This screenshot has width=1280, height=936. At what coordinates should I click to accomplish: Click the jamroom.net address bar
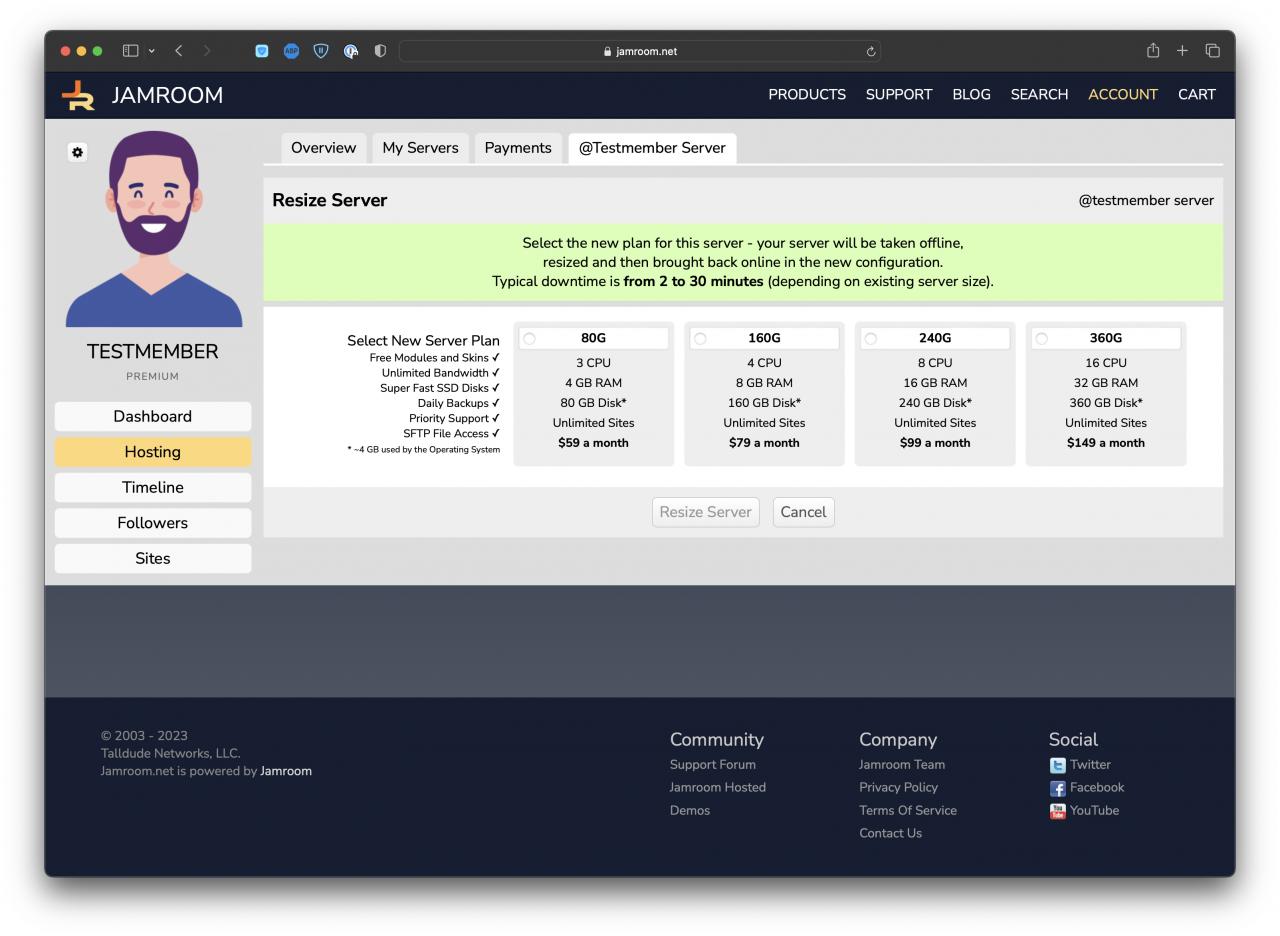[640, 52]
